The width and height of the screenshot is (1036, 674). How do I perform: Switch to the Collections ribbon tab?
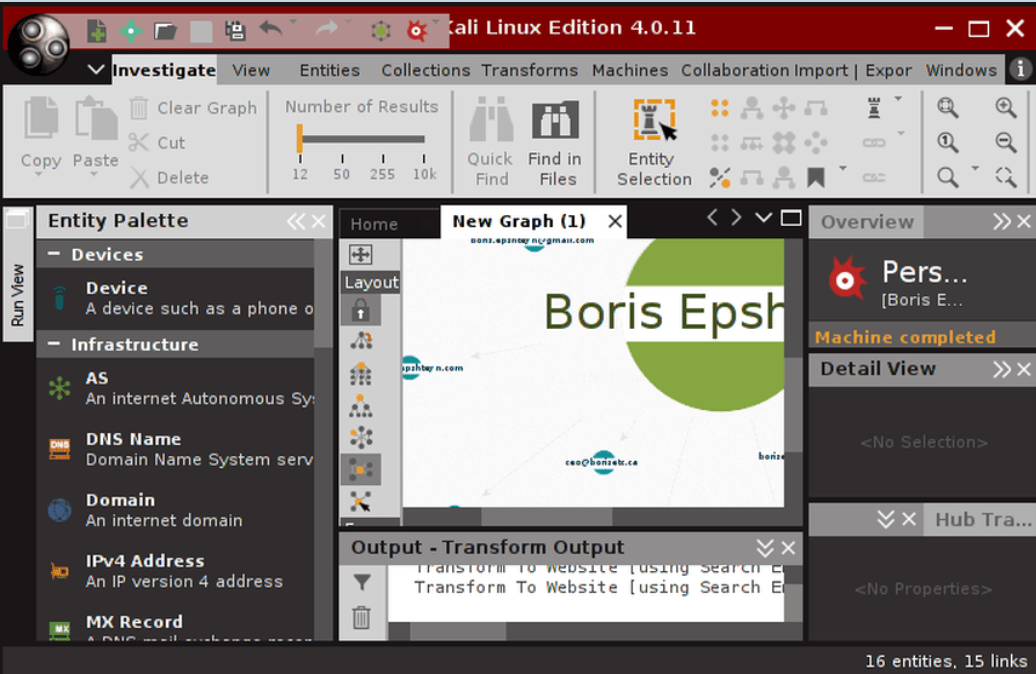pos(426,70)
